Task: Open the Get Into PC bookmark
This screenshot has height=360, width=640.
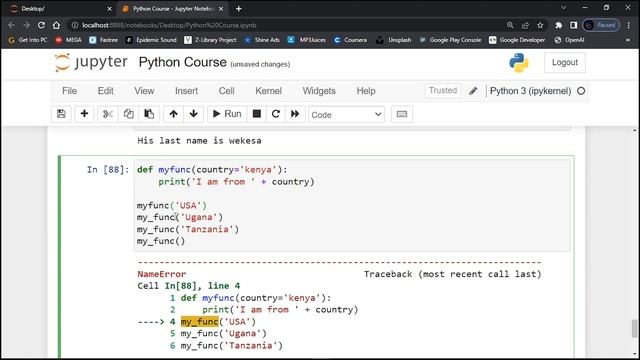Action: pos(28,40)
